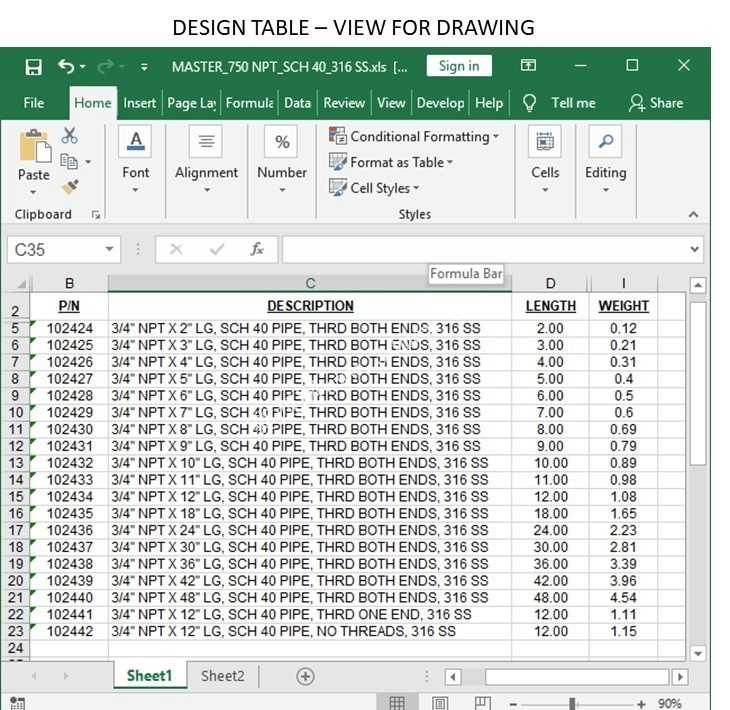The height and width of the screenshot is (710, 730).
Task: Click the Format Painter brush icon
Action: click(x=70, y=187)
